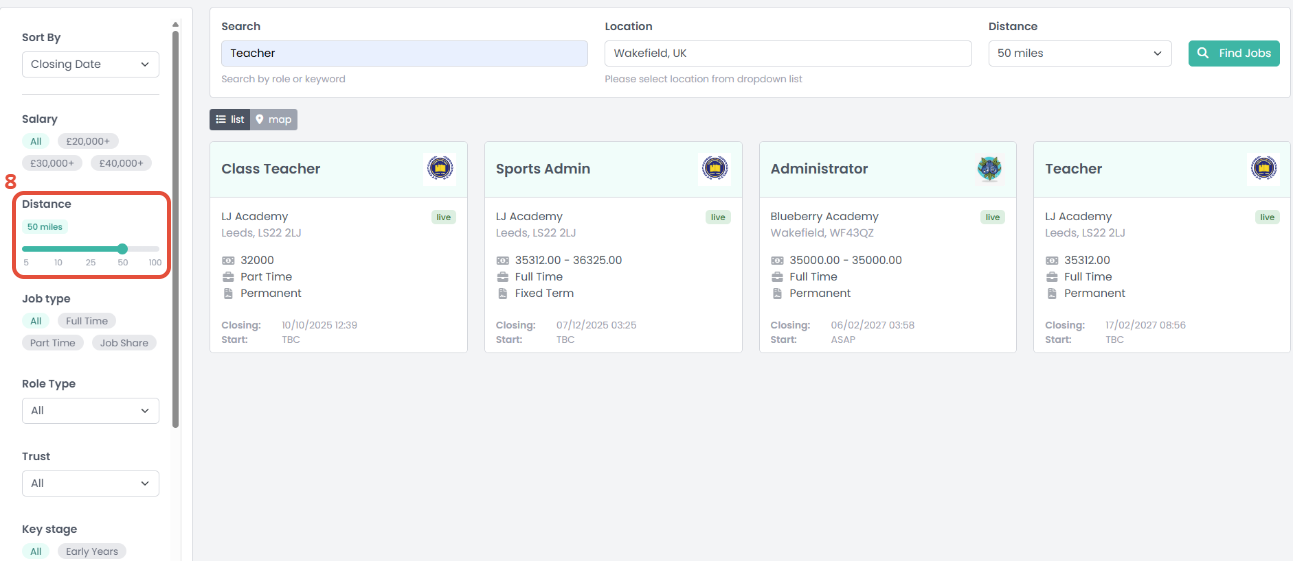1293x561 pixels.
Task: Click the ASAP start value
Action: (x=843, y=340)
